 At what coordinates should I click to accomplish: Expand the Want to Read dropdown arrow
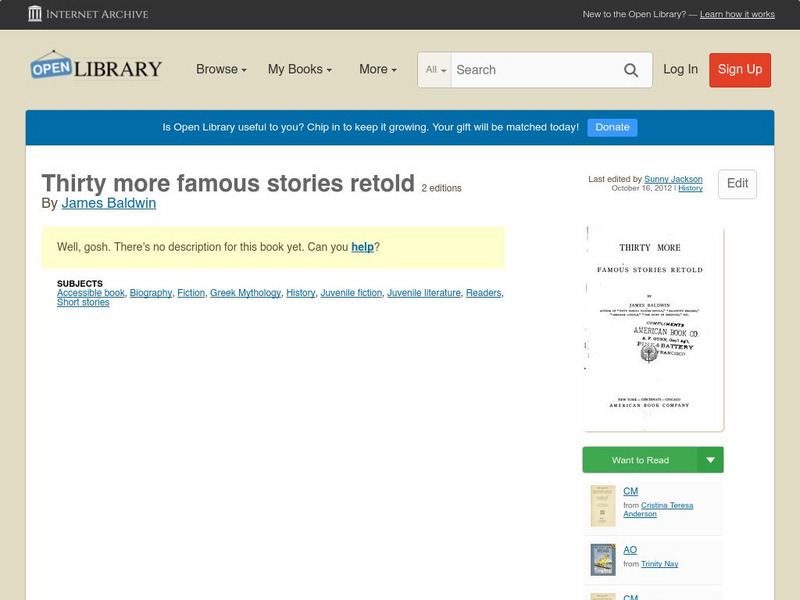[711, 460]
